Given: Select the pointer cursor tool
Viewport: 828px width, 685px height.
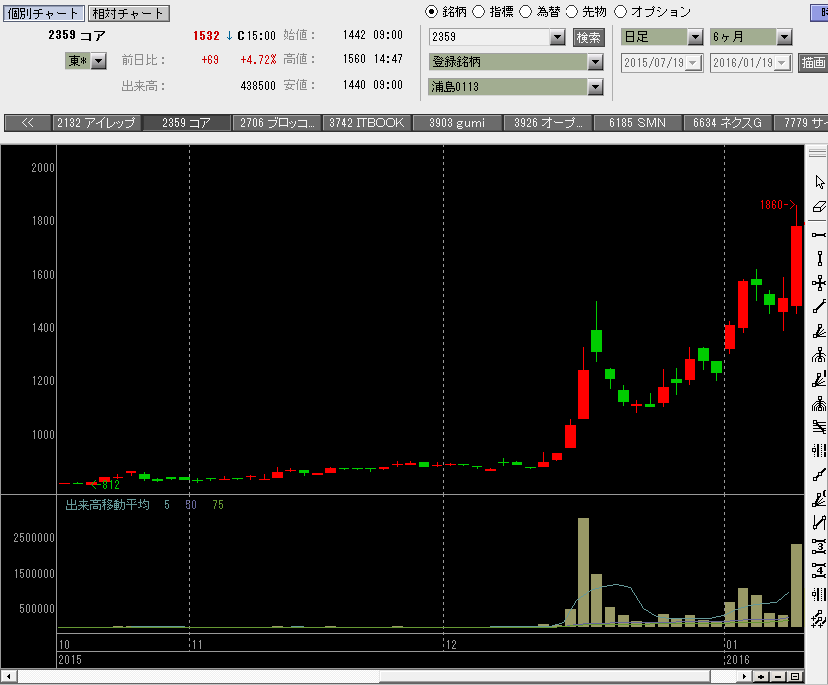Looking at the screenshot, I should [819, 182].
